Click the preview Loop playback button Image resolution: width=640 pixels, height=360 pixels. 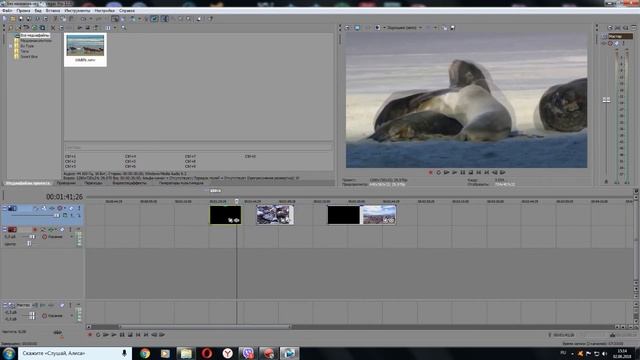click(x=438, y=172)
